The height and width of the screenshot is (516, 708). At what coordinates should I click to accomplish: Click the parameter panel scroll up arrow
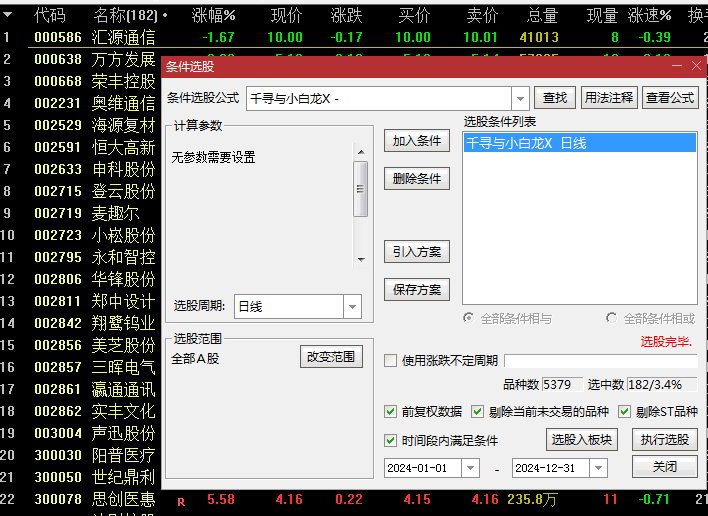point(361,152)
